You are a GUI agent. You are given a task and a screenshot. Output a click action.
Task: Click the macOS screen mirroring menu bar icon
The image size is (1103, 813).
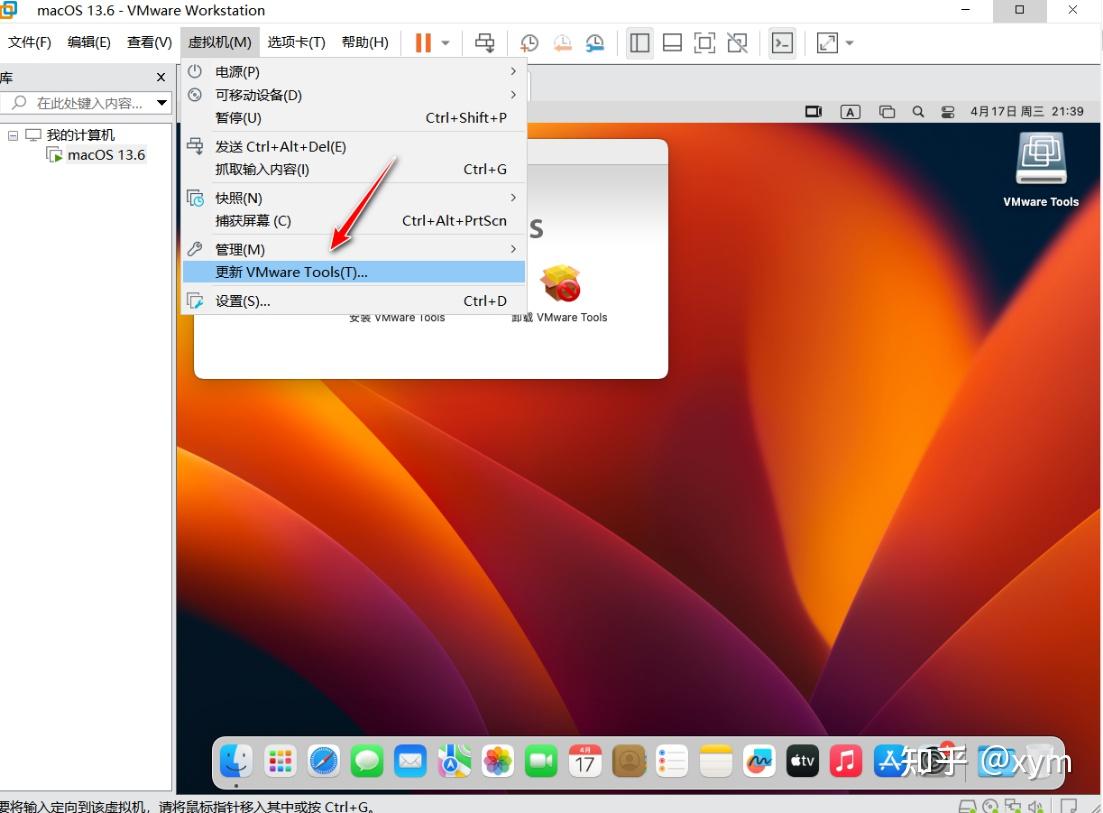click(813, 112)
